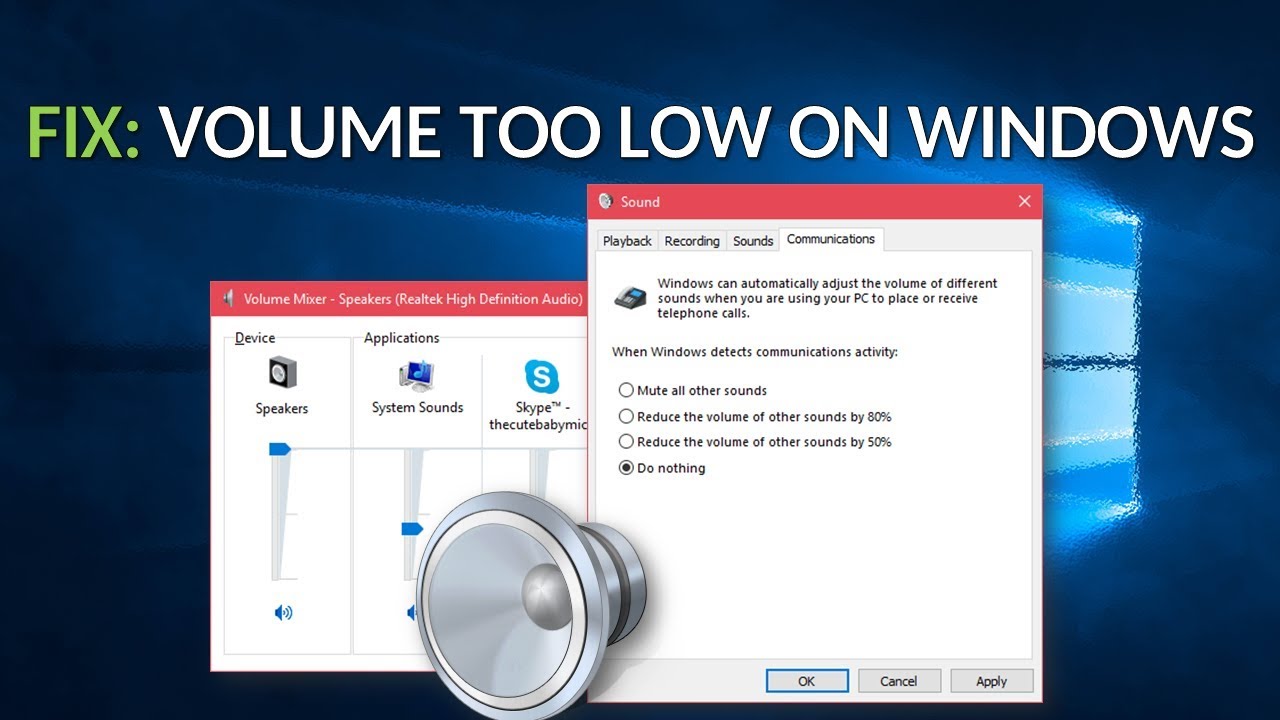This screenshot has width=1280, height=720.
Task: Choose Mute all other sounds option
Action: point(693,391)
